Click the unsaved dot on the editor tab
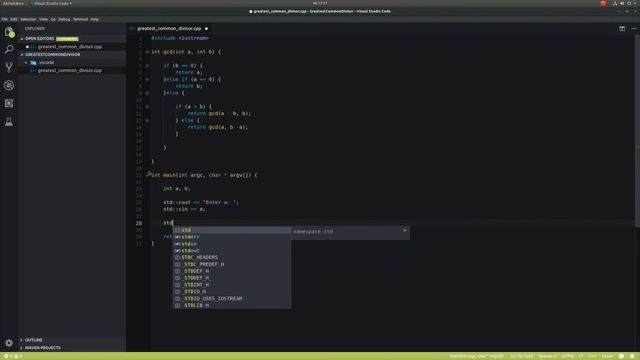The height and width of the screenshot is (360, 640). pyautogui.click(x=206, y=29)
